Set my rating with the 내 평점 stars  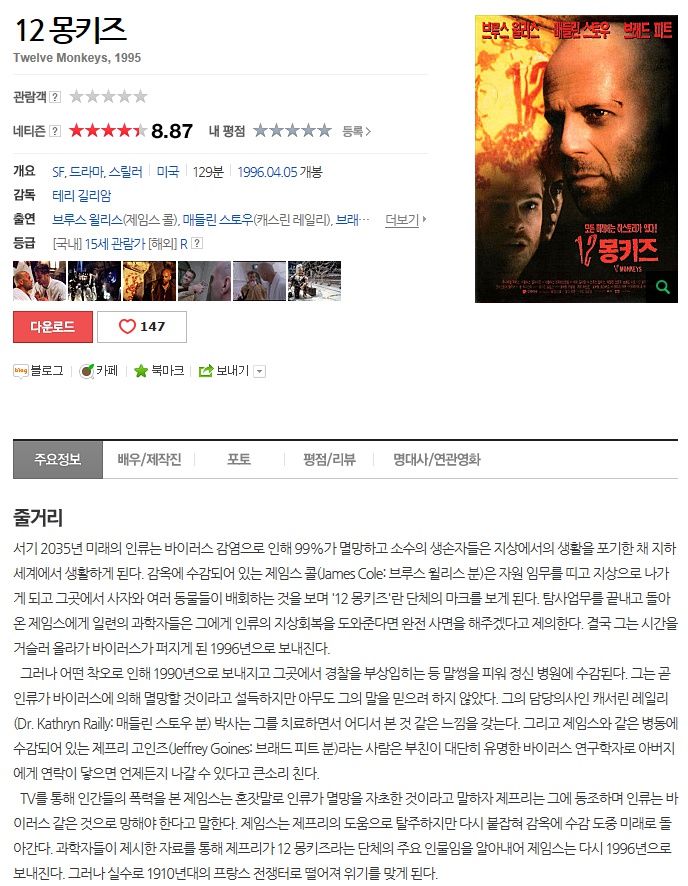pyautogui.click(x=292, y=131)
